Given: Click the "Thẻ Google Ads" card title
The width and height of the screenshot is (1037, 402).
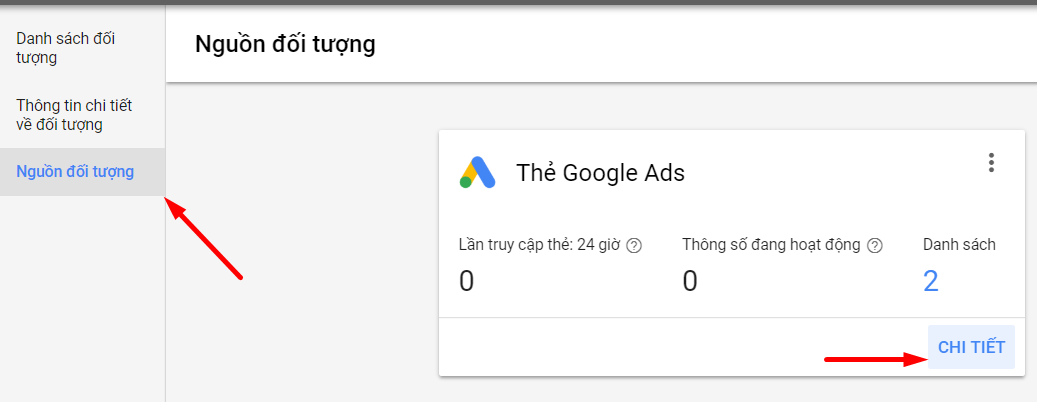Looking at the screenshot, I should point(600,173).
